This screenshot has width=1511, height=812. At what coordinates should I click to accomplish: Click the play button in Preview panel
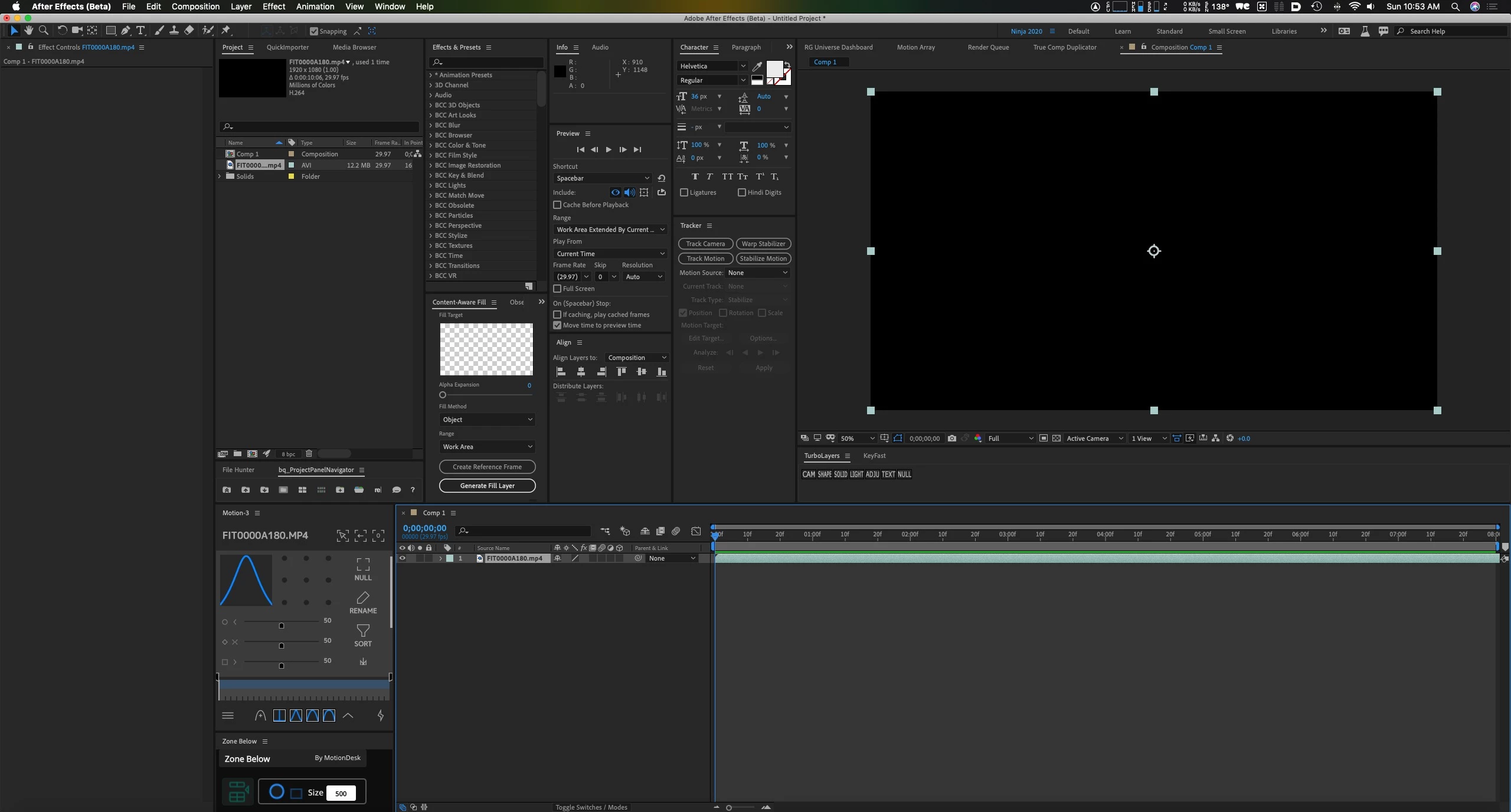tap(609, 150)
